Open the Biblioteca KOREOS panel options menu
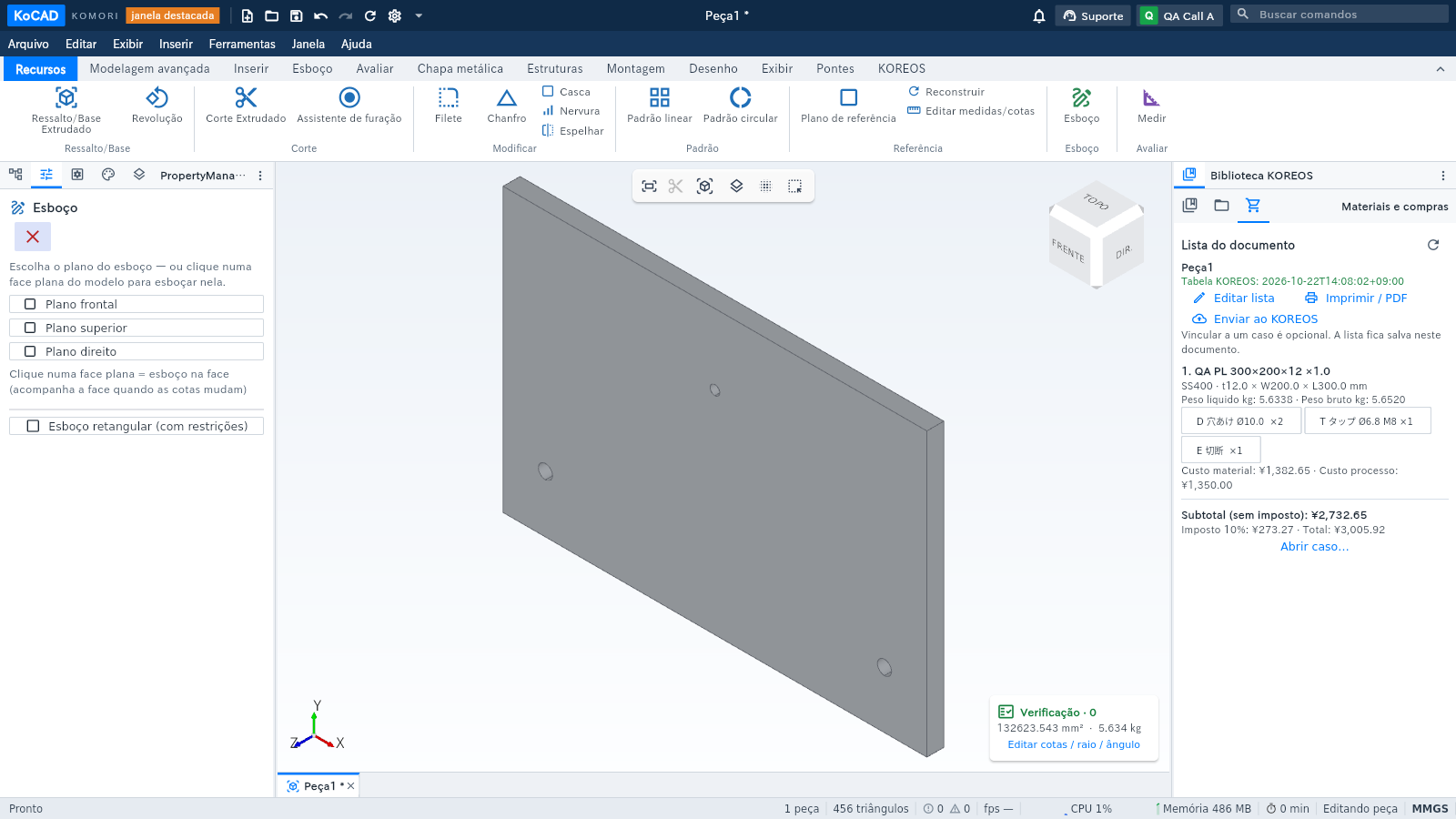The width and height of the screenshot is (1456, 819). click(1442, 176)
